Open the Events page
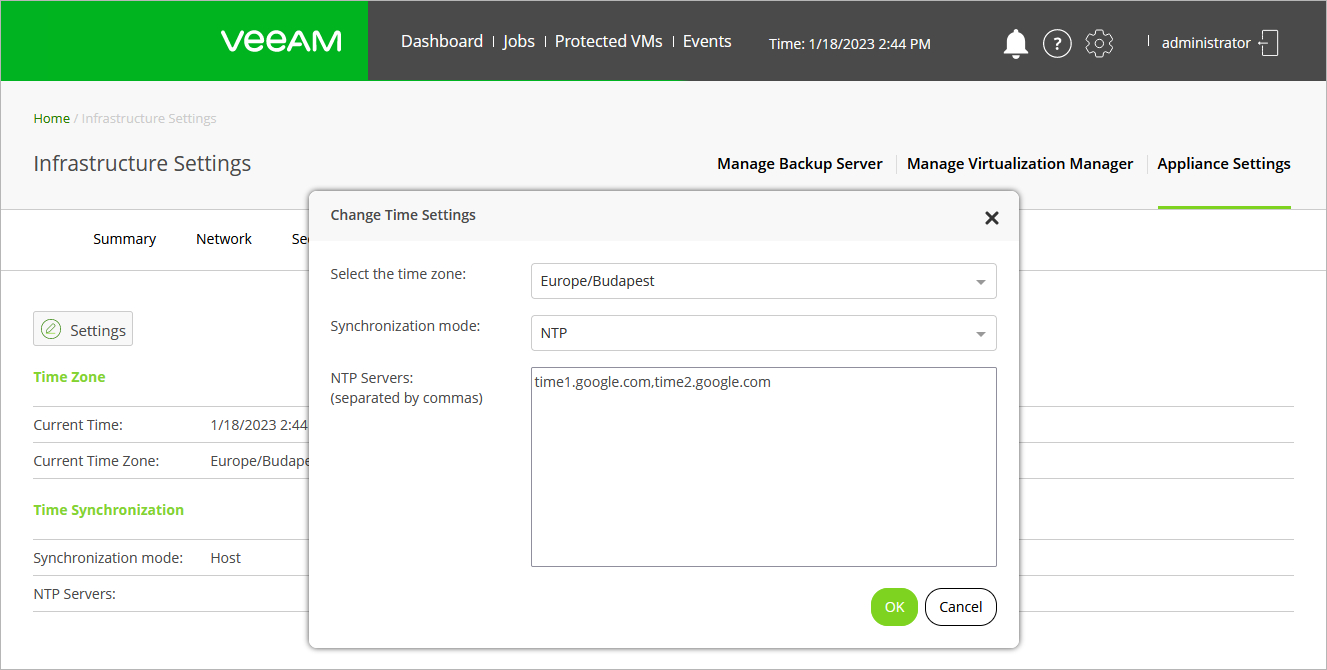 click(707, 42)
